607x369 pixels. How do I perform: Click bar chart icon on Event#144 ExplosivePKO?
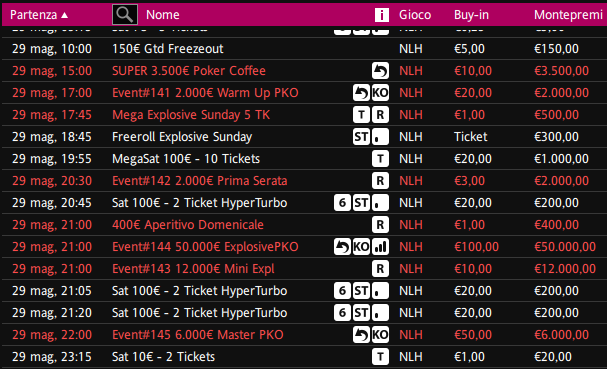point(380,247)
